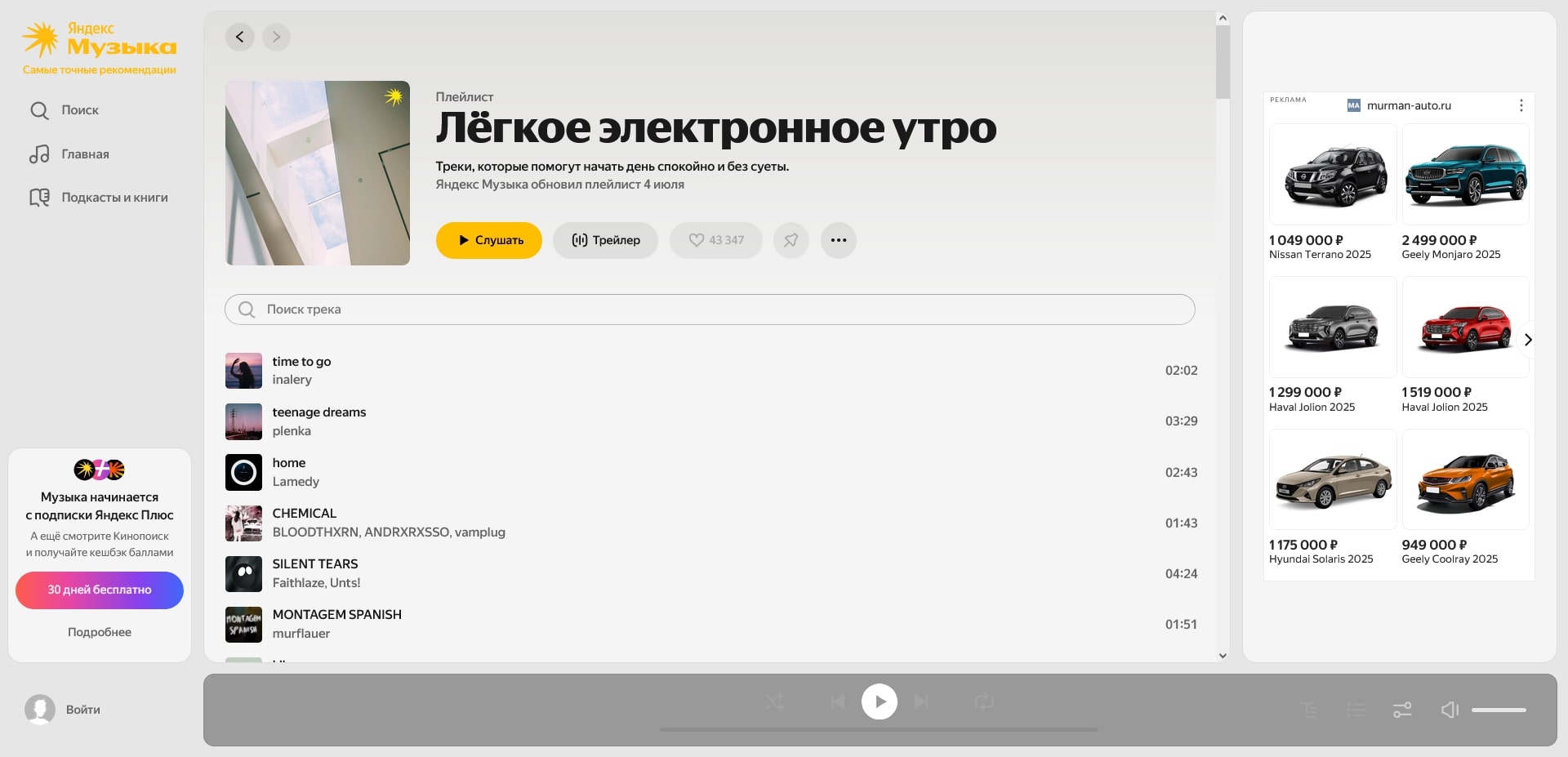1568x757 pixels.
Task: Open ad options on murman-auto.ru banner
Action: 1521,105
